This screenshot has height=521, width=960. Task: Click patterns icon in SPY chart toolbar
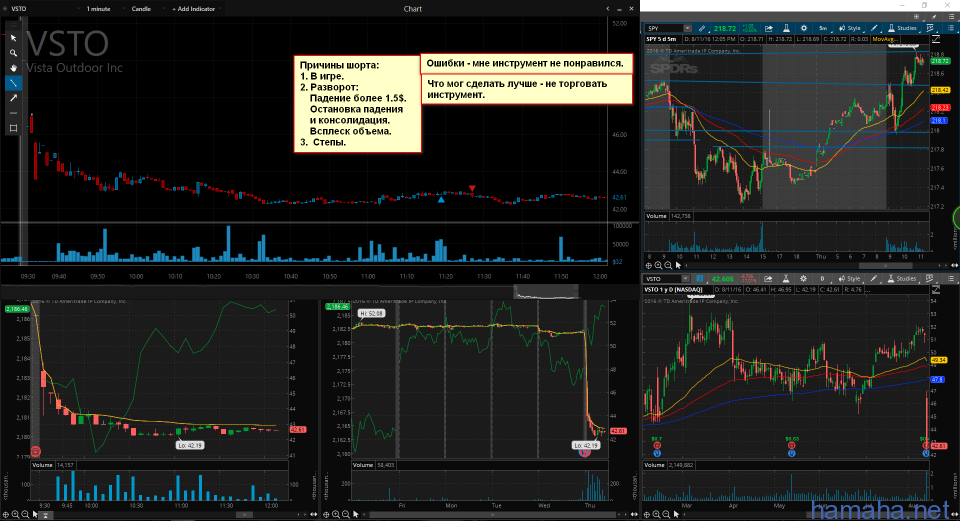[x=931, y=28]
